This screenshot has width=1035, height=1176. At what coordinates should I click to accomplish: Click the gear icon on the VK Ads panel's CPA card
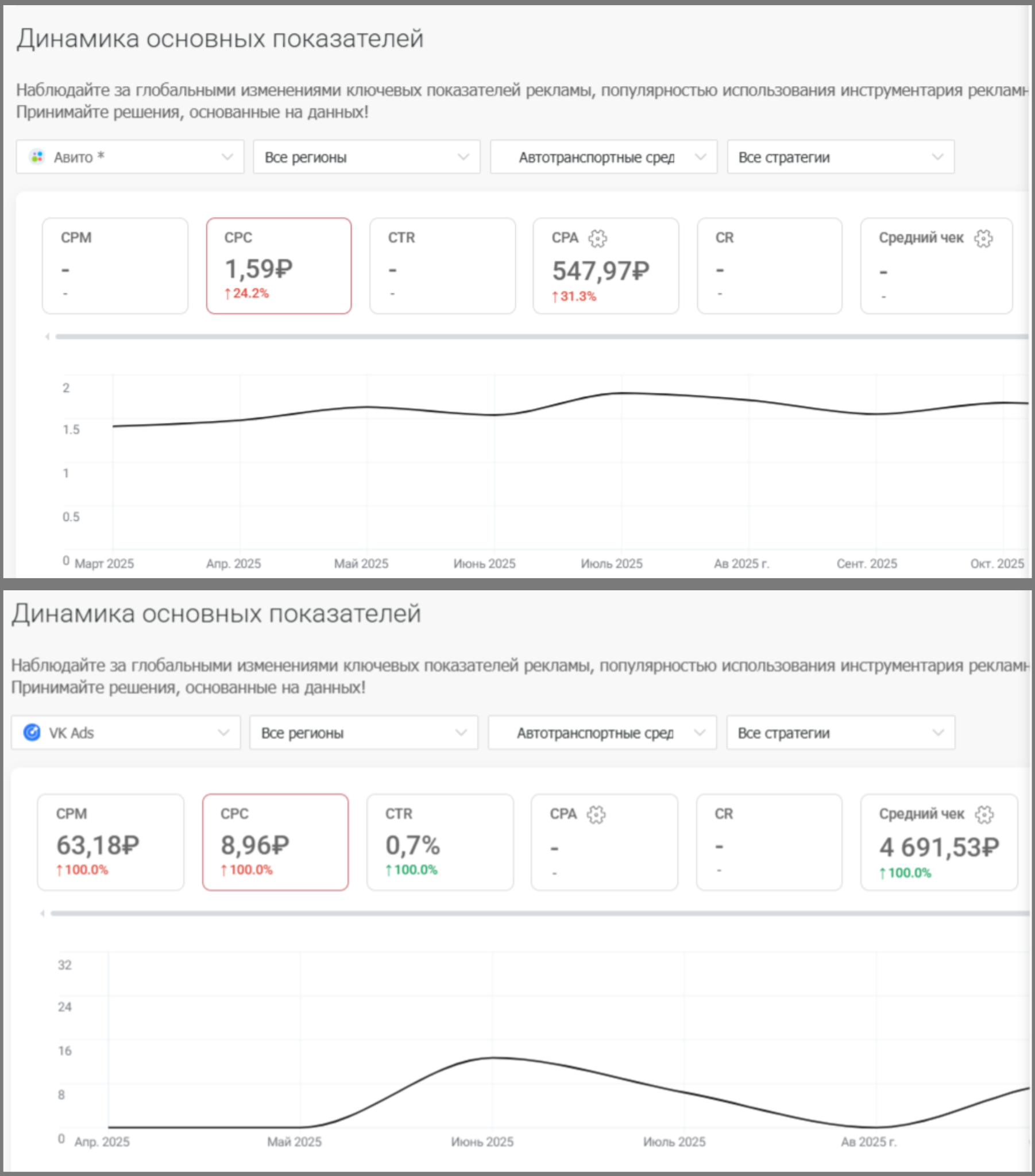pyautogui.click(x=596, y=815)
